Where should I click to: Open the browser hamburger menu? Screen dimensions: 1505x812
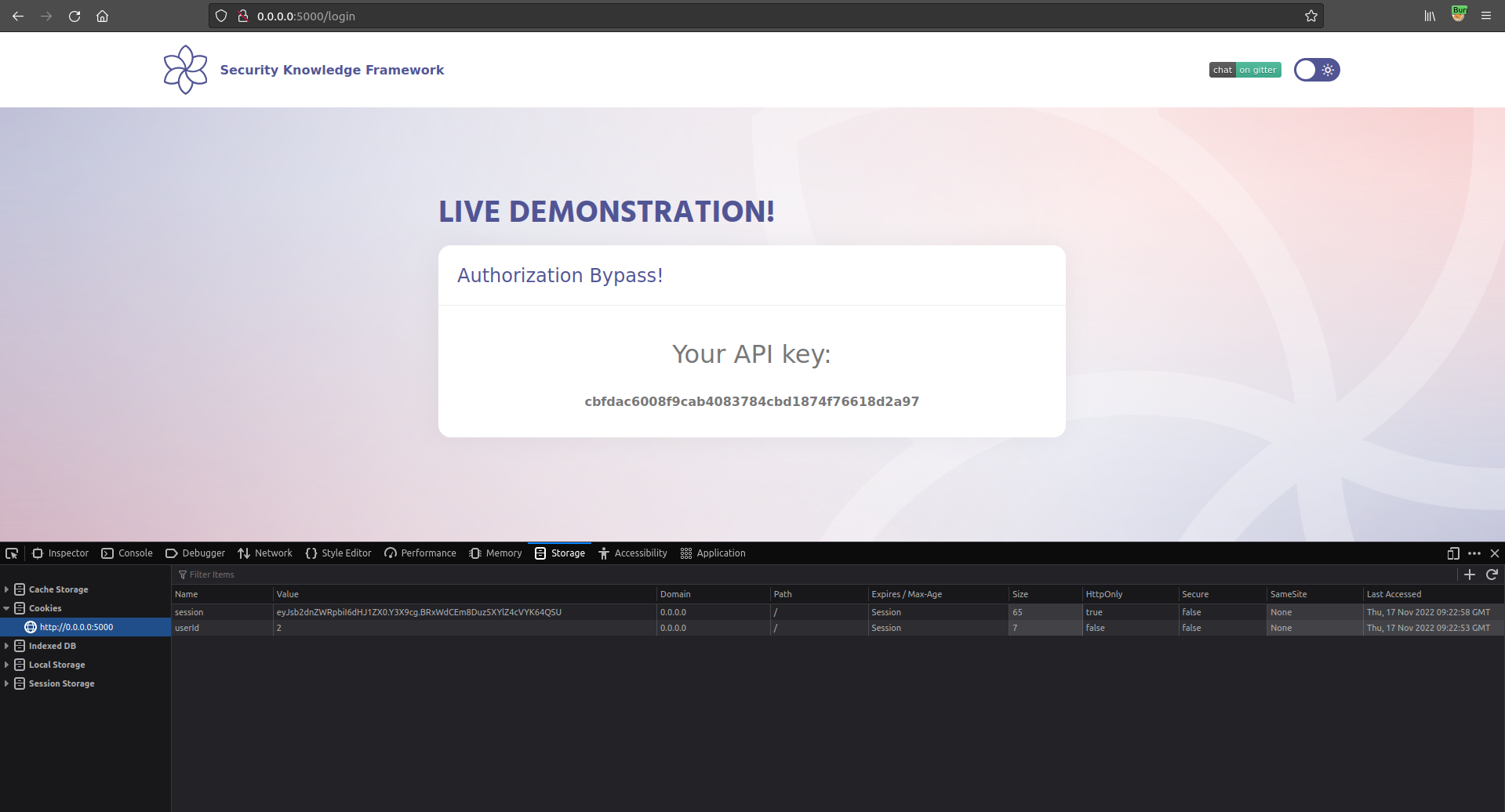(x=1486, y=16)
